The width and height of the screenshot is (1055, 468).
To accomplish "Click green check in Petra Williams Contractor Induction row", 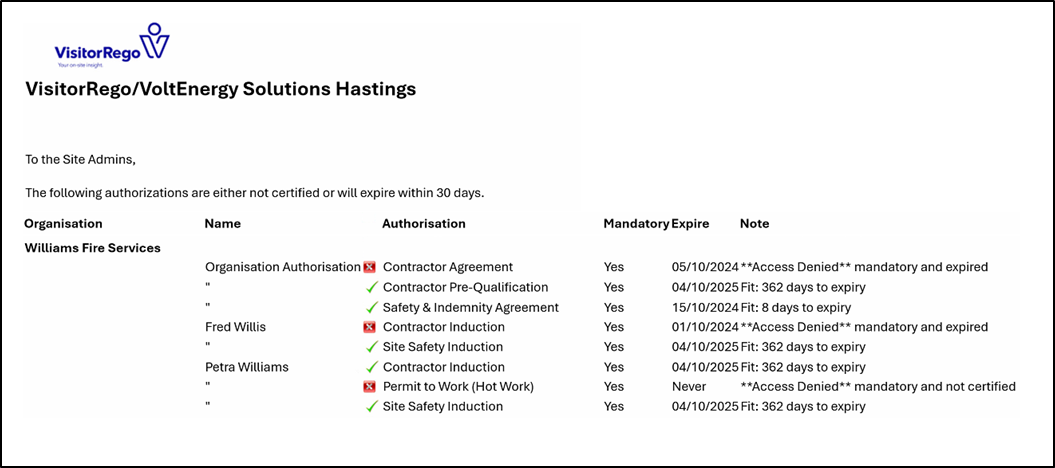I will pos(371,368).
